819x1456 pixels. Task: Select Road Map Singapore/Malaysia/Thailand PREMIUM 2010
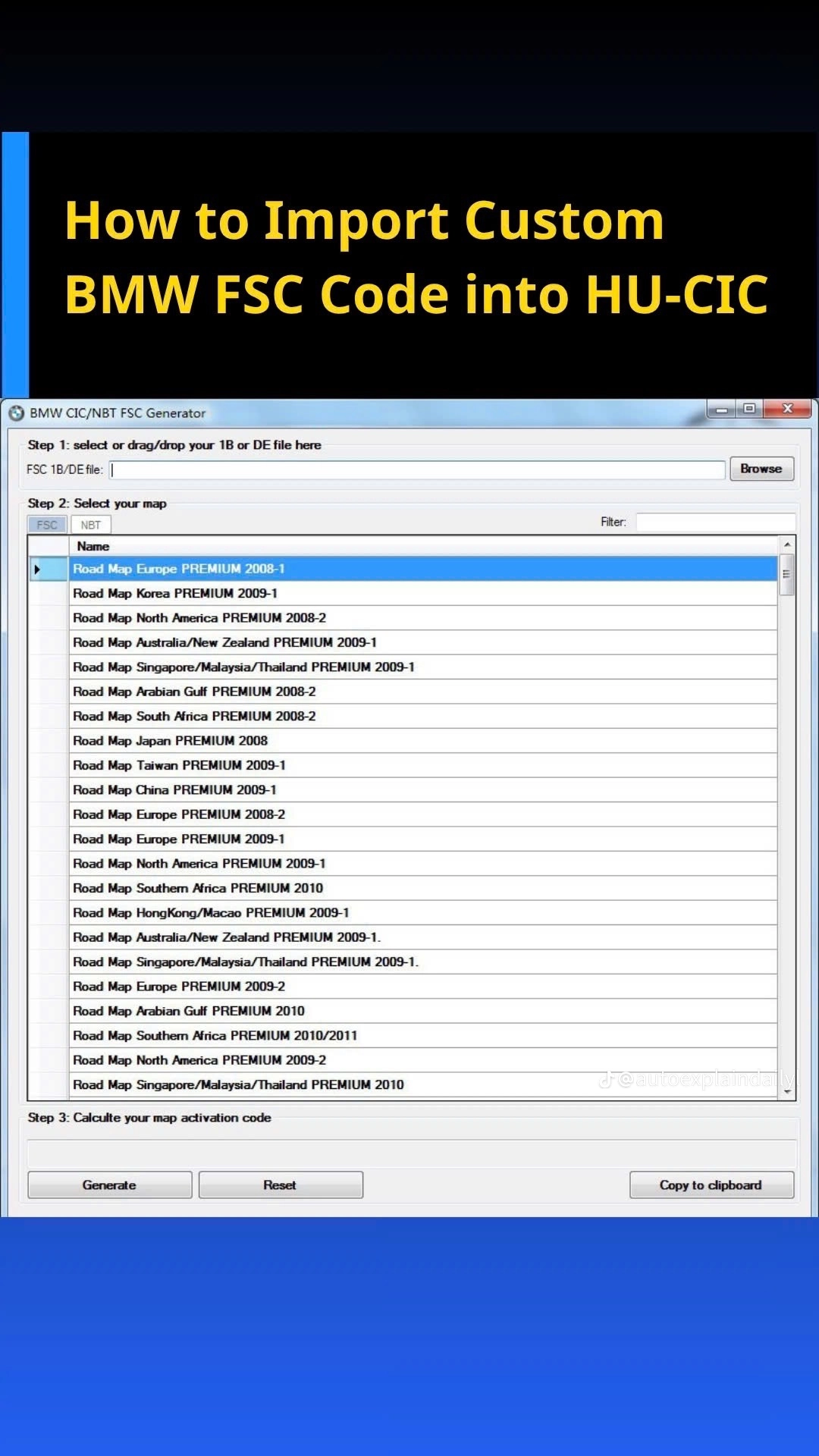coord(423,1085)
